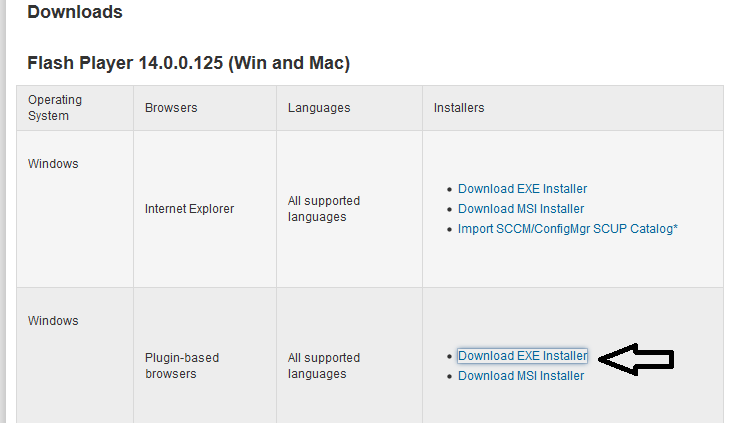Download EXE Installer for plugin-based browsers
Screen dimensions: 729x423
(522, 356)
